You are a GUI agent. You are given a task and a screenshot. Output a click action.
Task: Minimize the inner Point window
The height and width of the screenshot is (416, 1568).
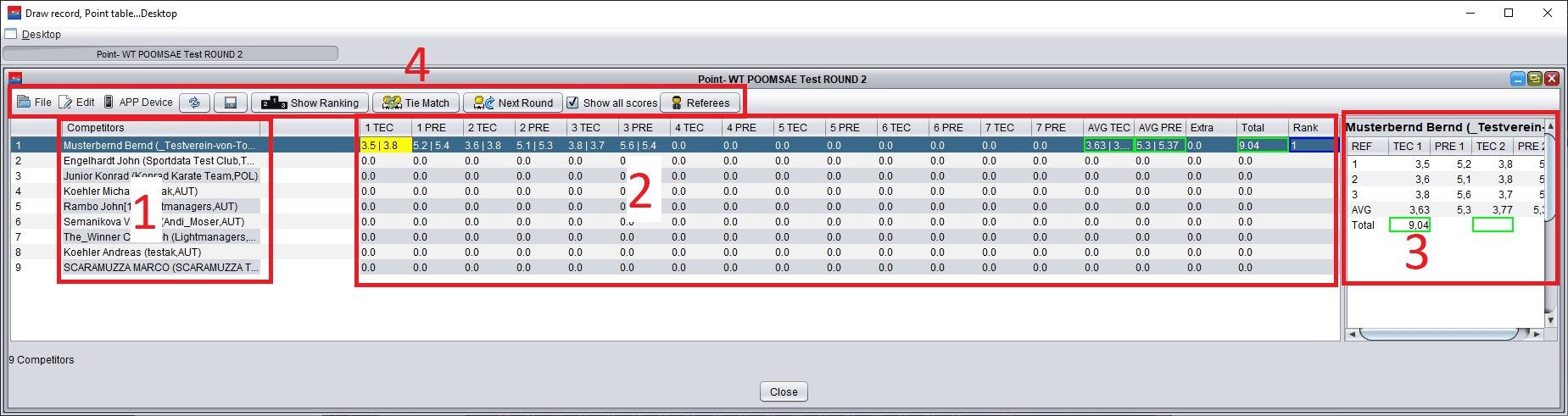click(x=1518, y=79)
